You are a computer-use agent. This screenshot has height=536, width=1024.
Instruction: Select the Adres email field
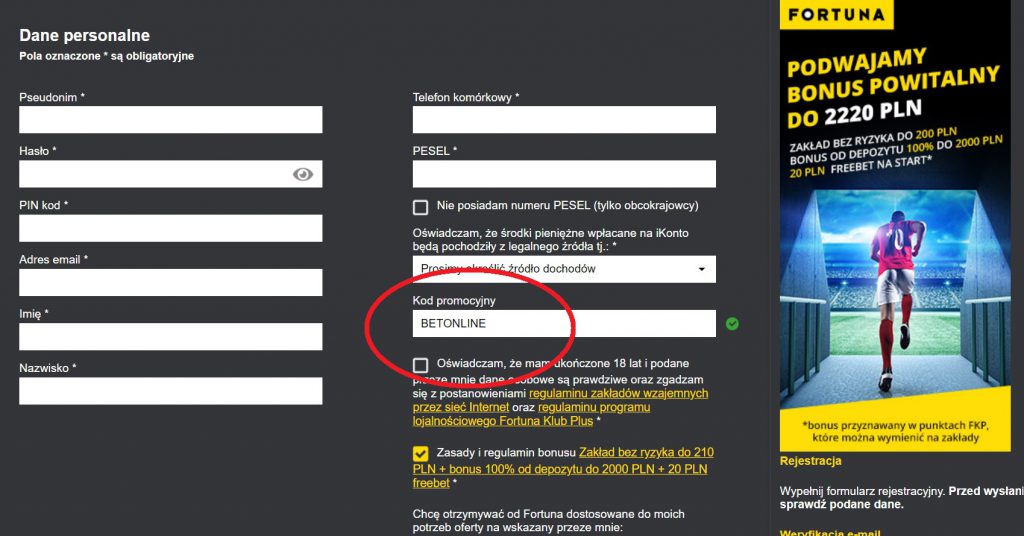click(x=170, y=282)
